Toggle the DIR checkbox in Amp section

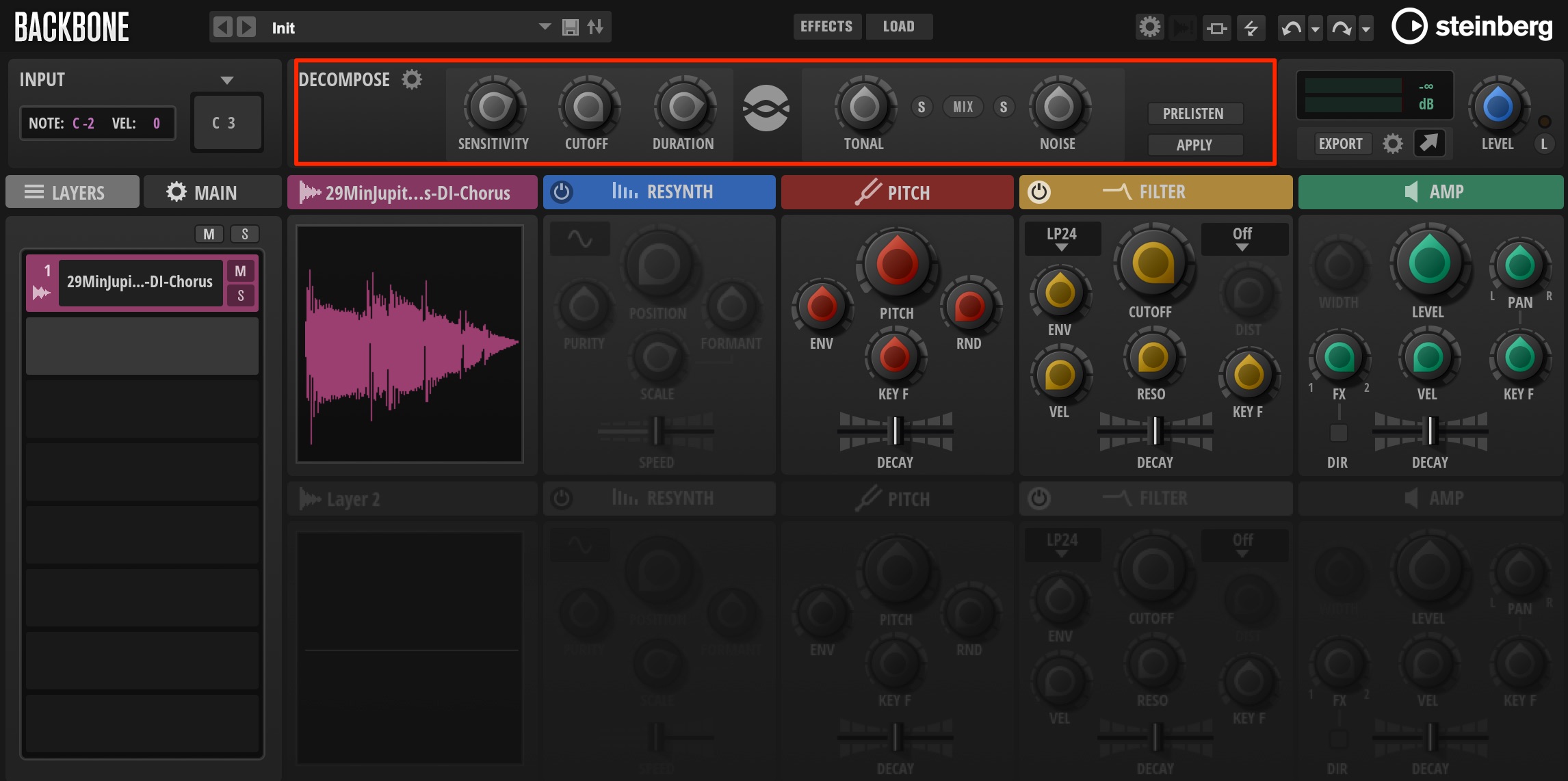point(1339,433)
